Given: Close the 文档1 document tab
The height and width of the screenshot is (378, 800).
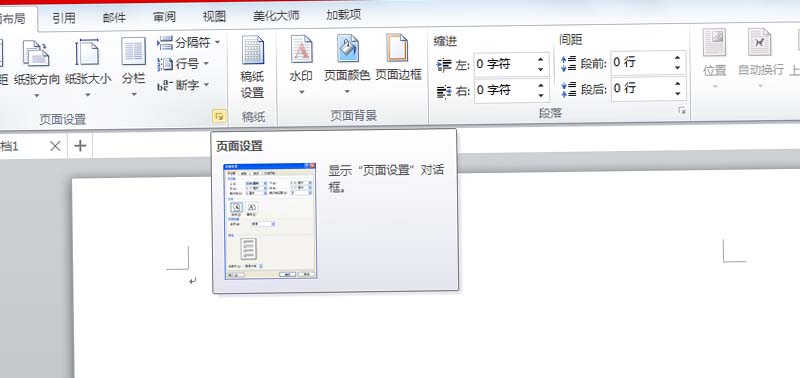Looking at the screenshot, I should (x=55, y=146).
